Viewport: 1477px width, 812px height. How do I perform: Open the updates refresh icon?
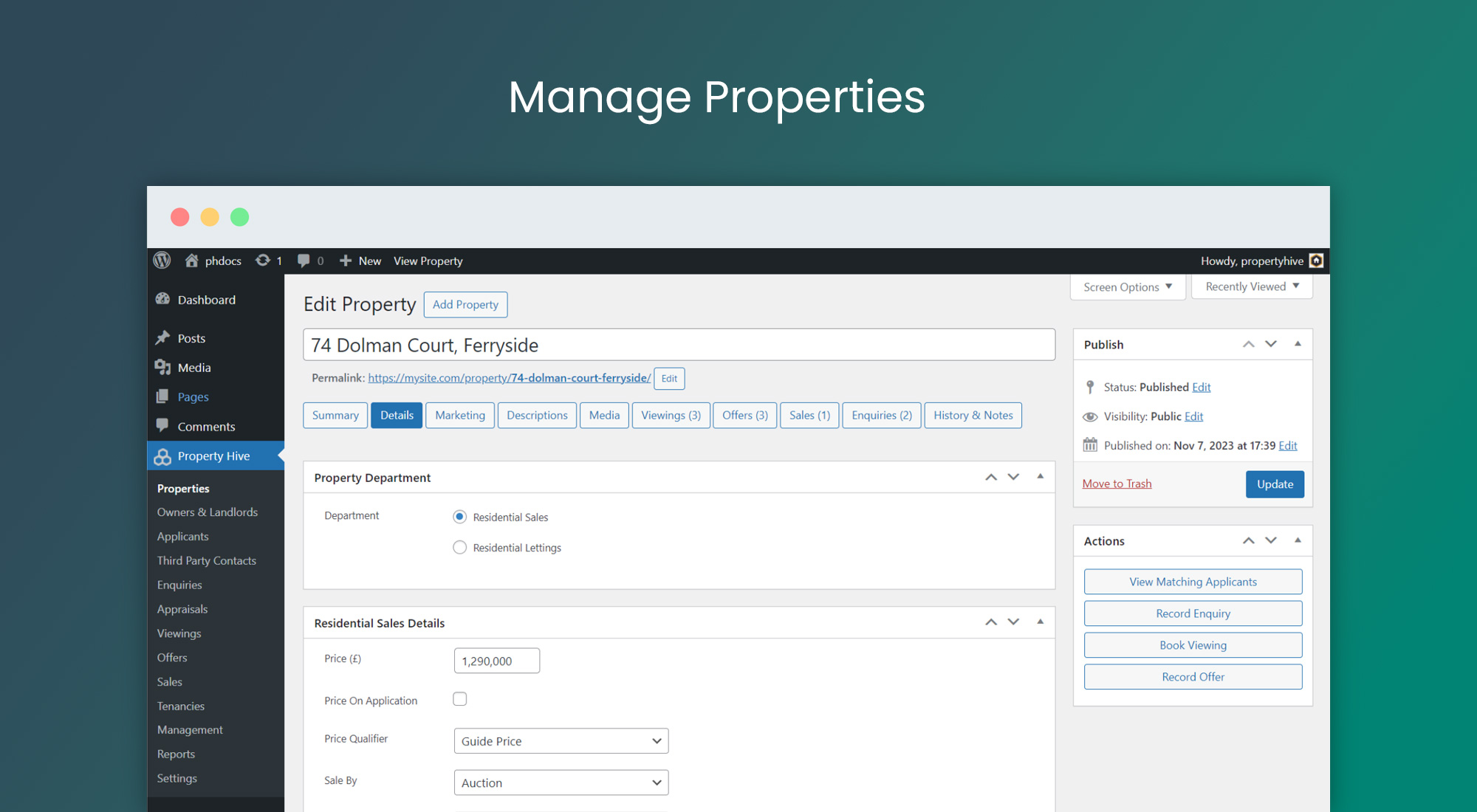click(x=262, y=261)
